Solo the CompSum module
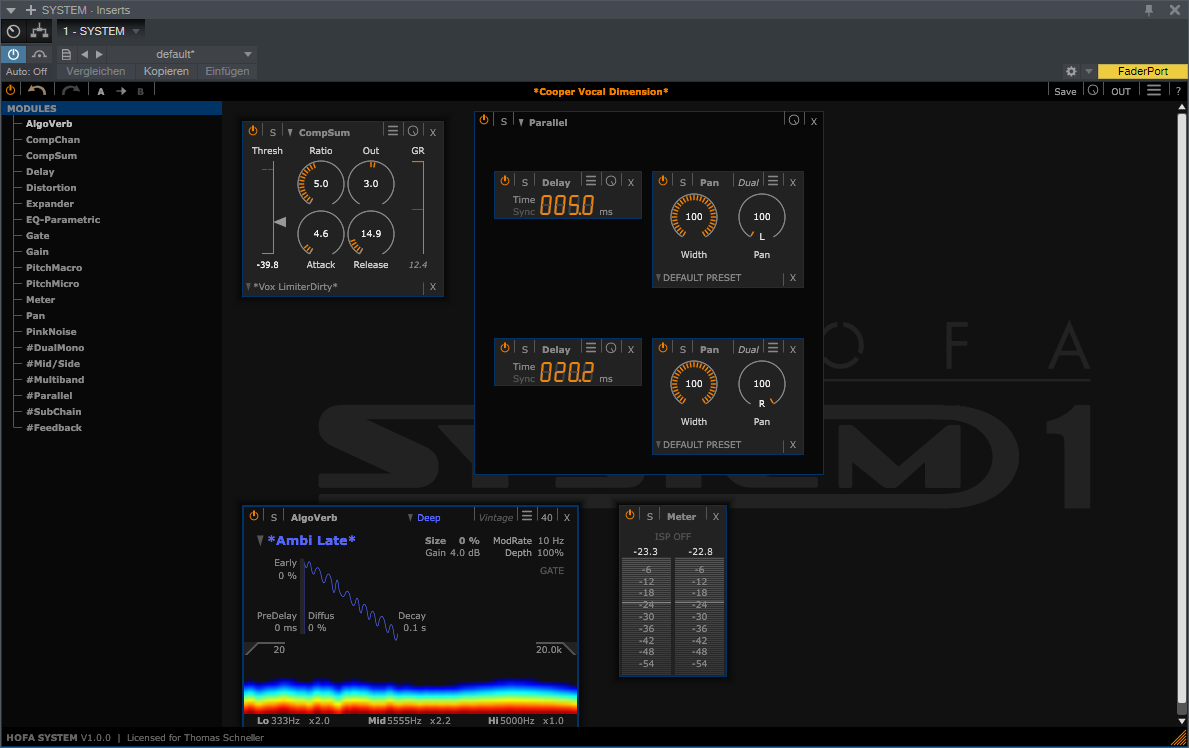1189x748 pixels. point(273,132)
